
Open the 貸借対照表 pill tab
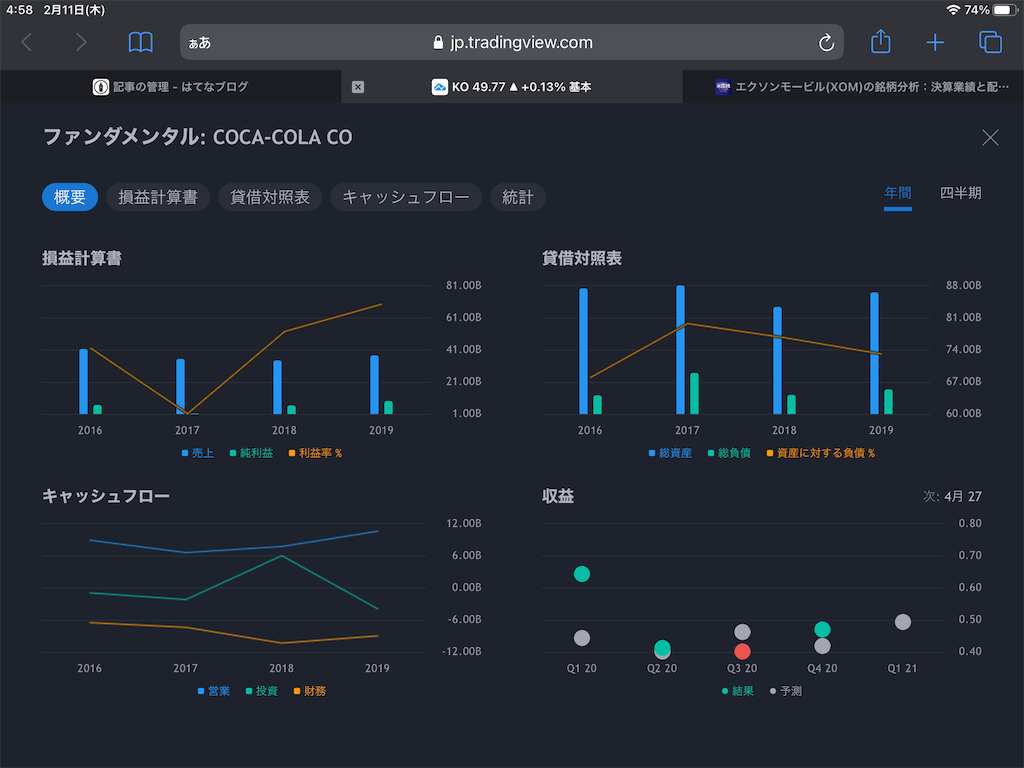[270, 197]
